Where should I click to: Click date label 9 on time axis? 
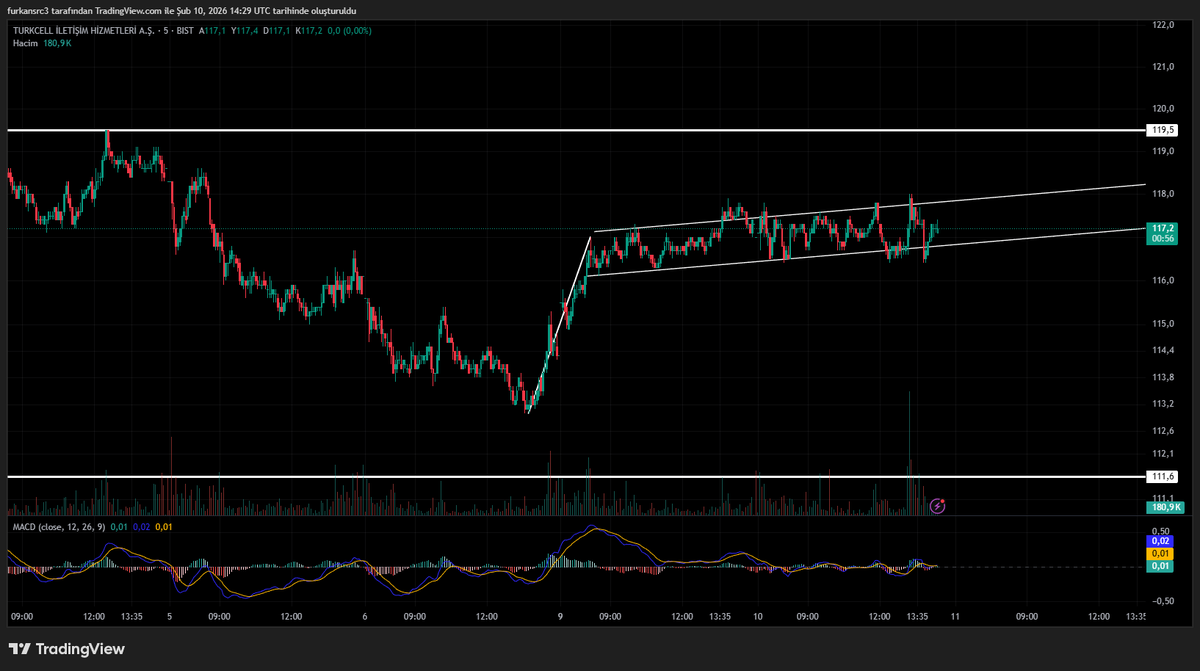[561, 617]
